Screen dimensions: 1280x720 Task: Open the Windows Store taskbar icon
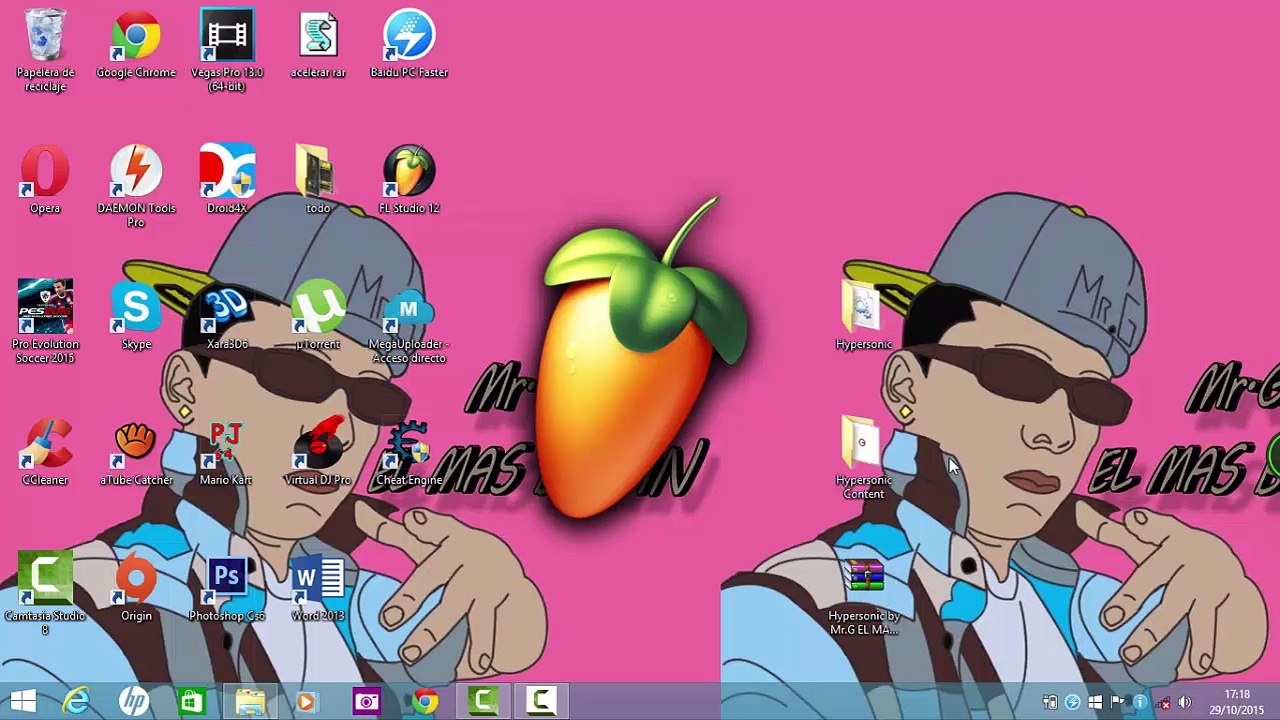point(192,701)
